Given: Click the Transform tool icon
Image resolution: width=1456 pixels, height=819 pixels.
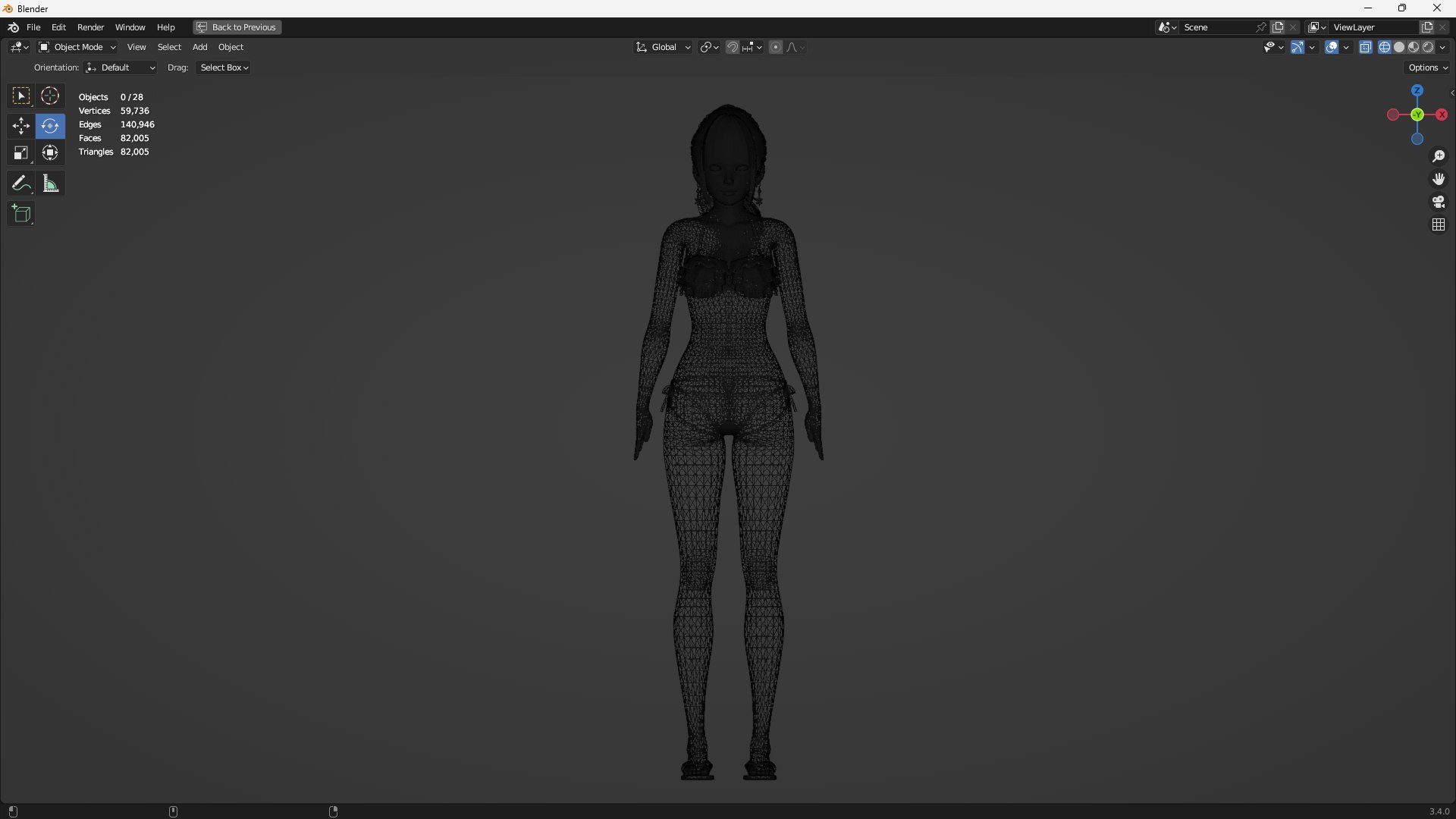Looking at the screenshot, I should click(x=50, y=153).
